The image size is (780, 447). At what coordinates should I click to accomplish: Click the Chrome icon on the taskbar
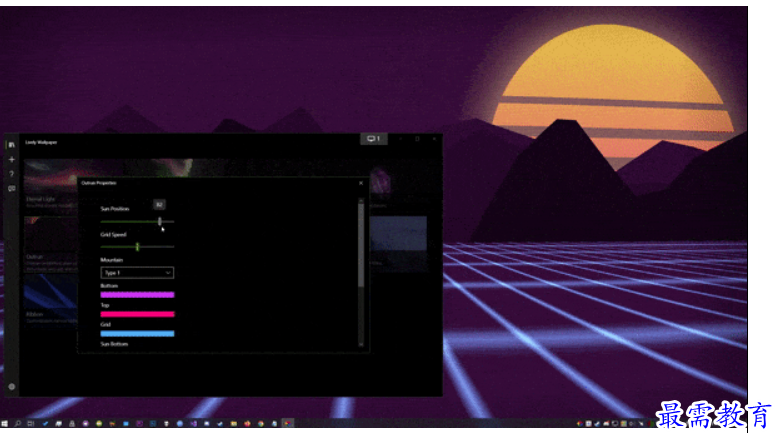tap(260, 424)
